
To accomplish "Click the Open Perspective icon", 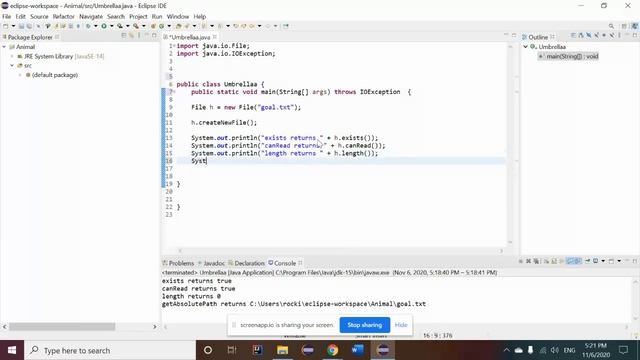I will (x=624, y=26).
